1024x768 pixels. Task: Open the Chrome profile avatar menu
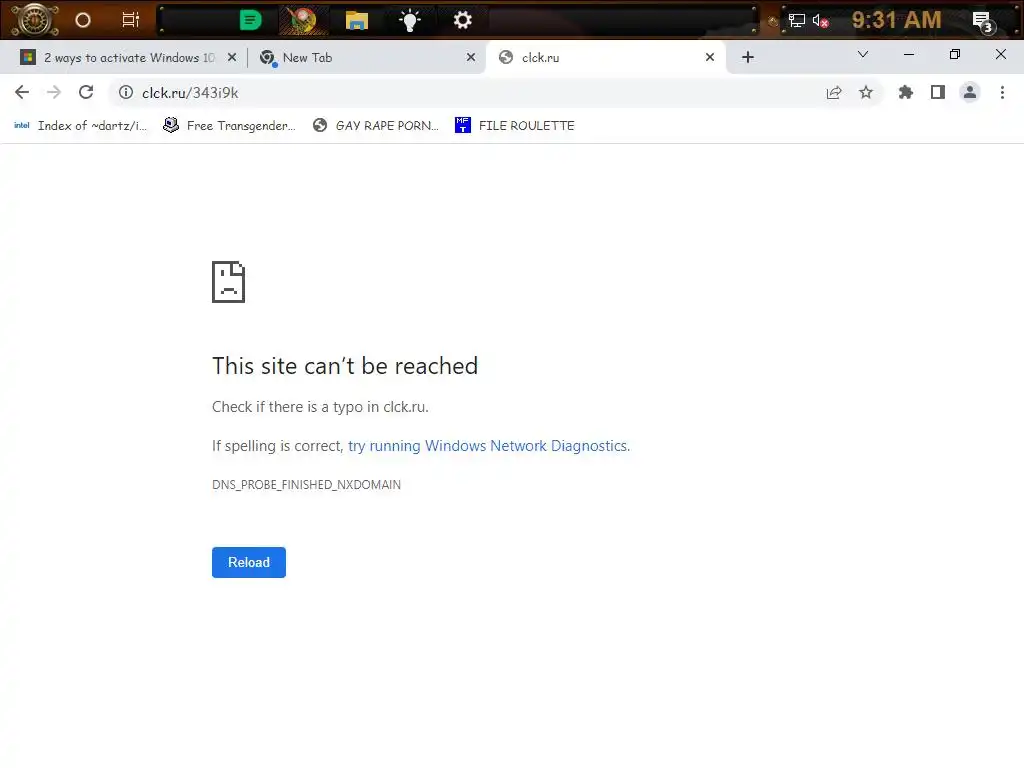click(970, 93)
